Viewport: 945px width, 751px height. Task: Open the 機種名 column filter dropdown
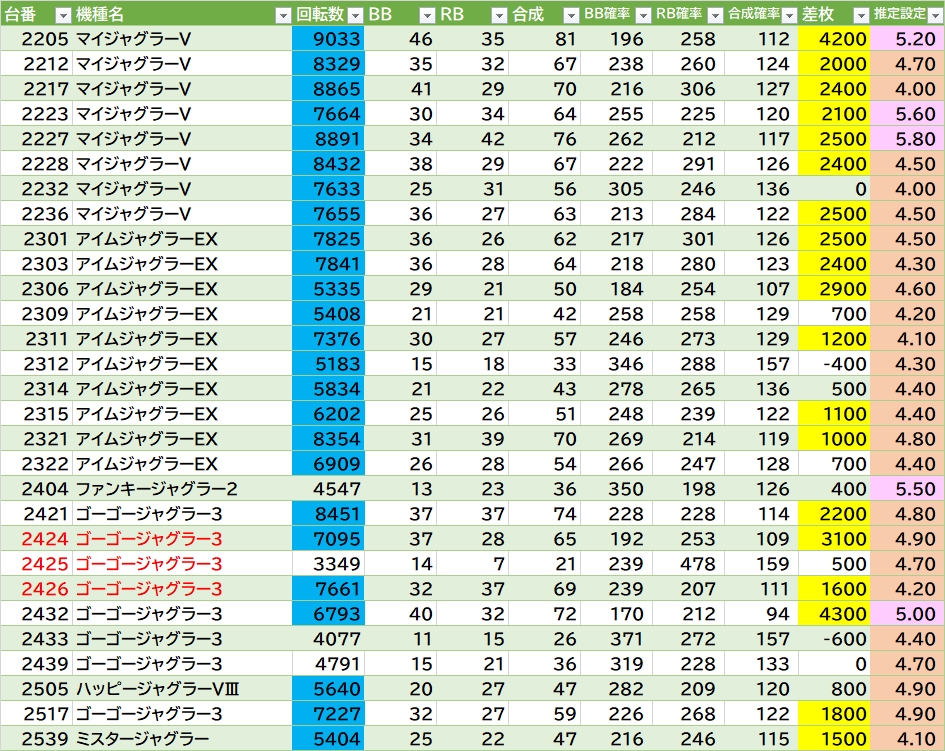pos(283,16)
